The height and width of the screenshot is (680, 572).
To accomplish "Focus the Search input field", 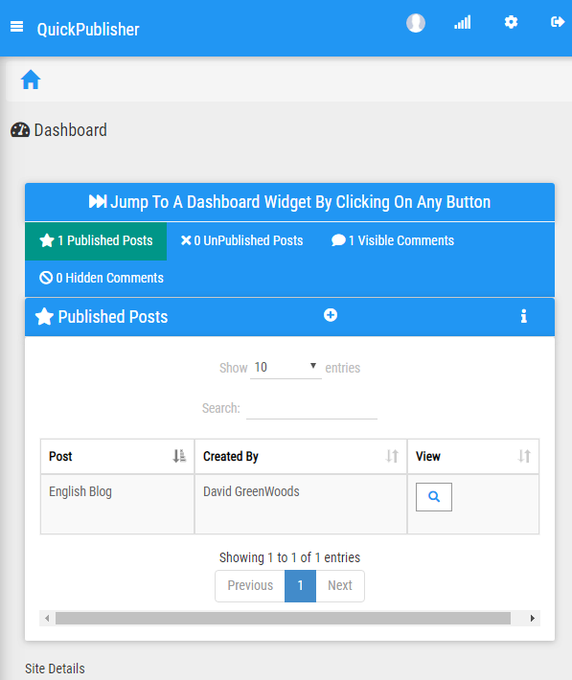I will pyautogui.click(x=311, y=409).
